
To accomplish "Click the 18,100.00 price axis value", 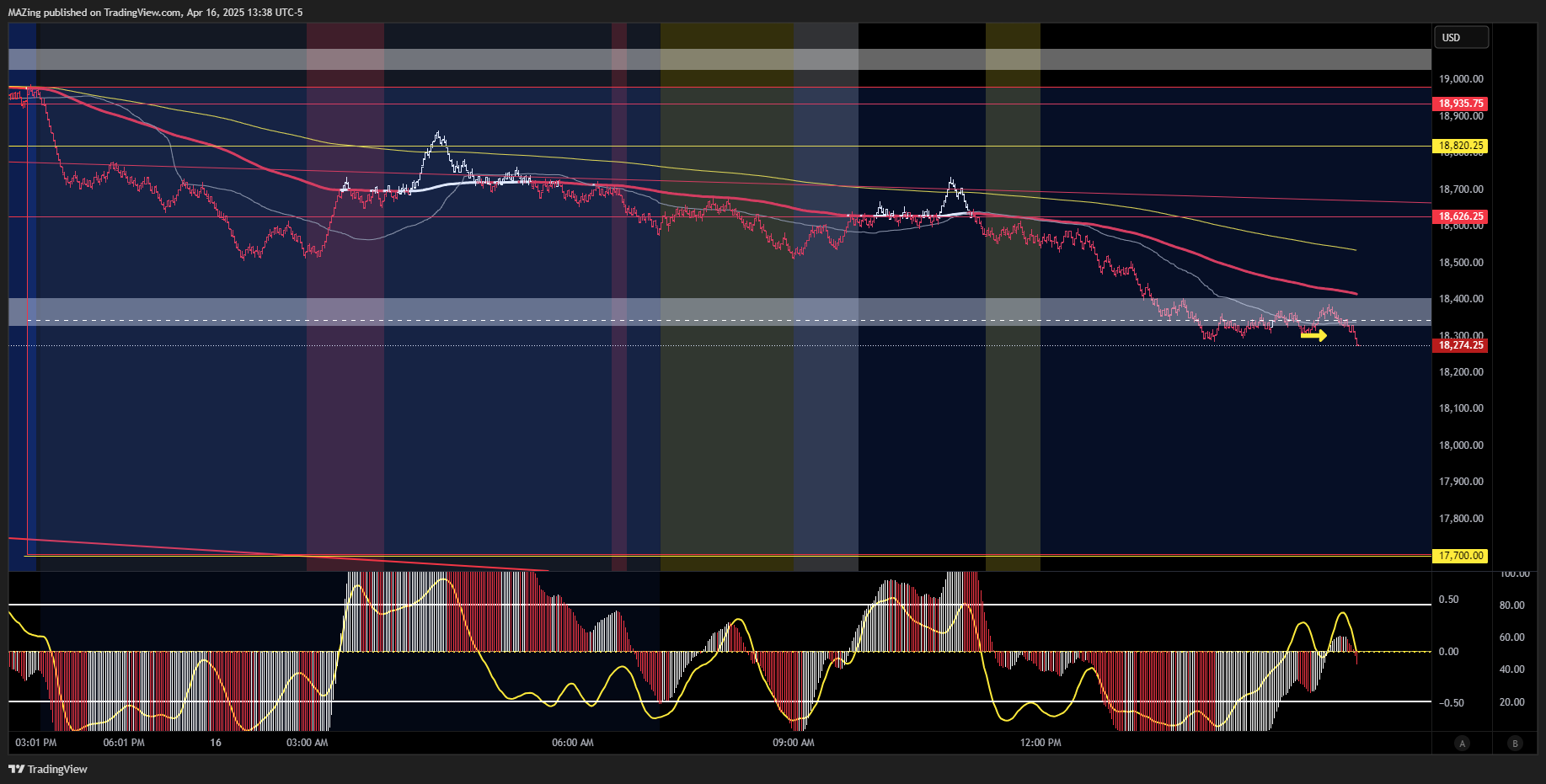I will tap(1461, 408).
